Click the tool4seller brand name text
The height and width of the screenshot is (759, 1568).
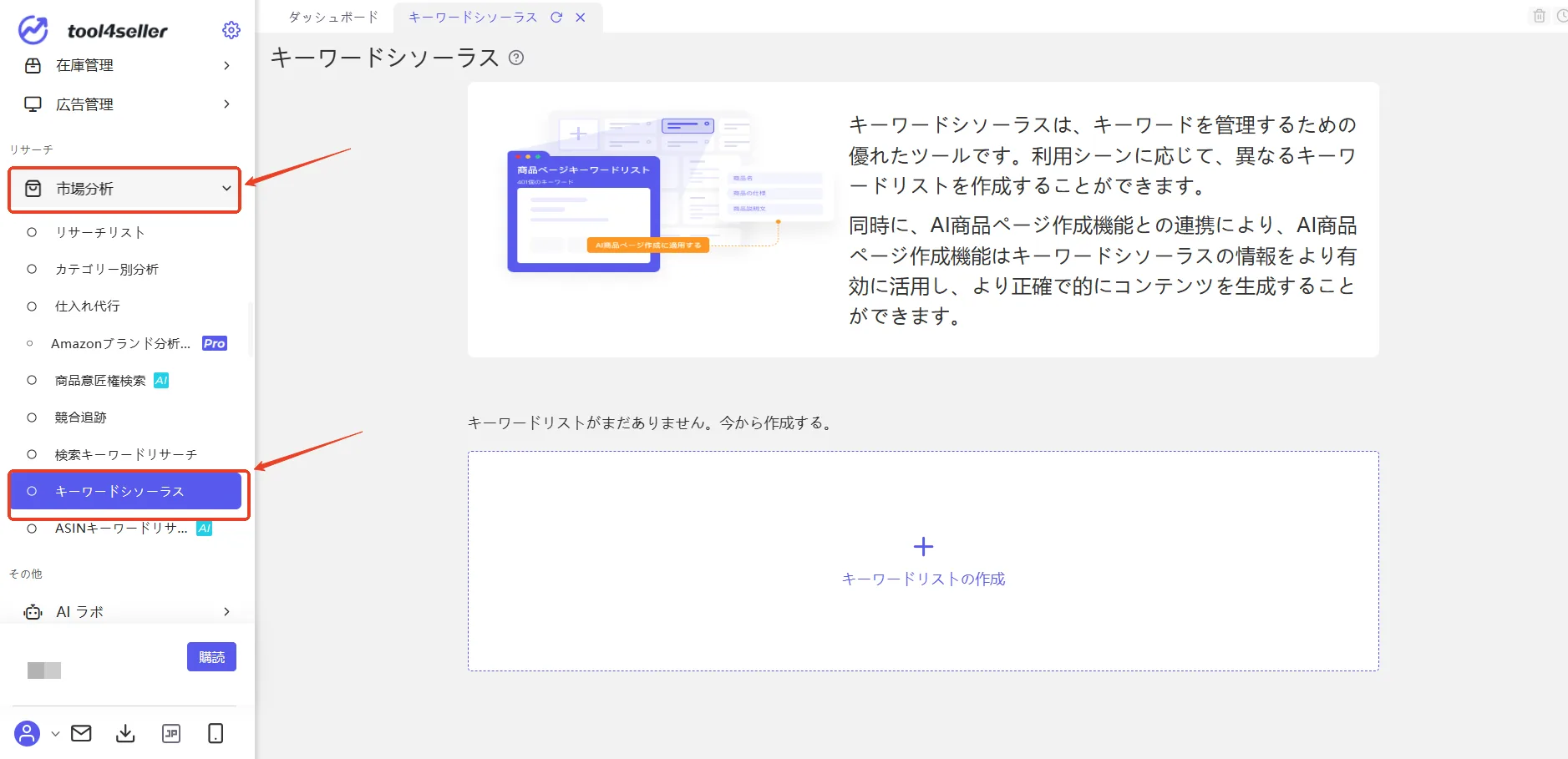click(118, 31)
